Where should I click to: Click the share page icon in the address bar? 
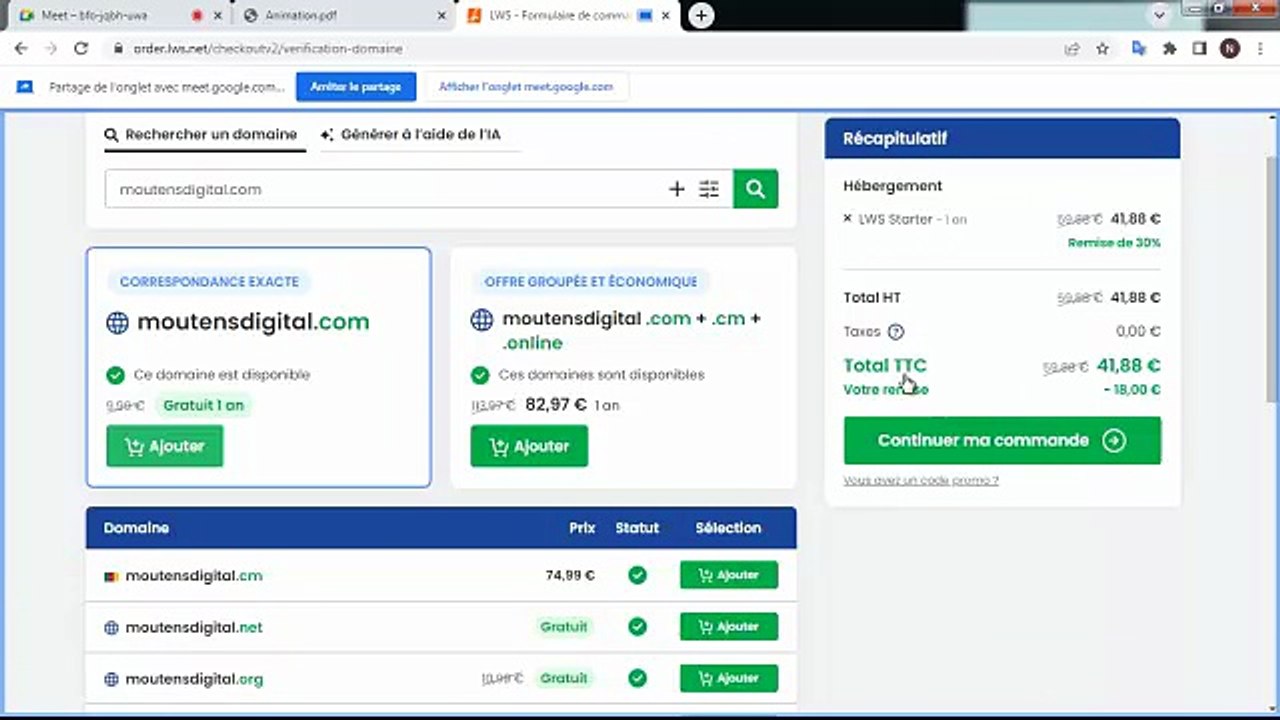1072,48
